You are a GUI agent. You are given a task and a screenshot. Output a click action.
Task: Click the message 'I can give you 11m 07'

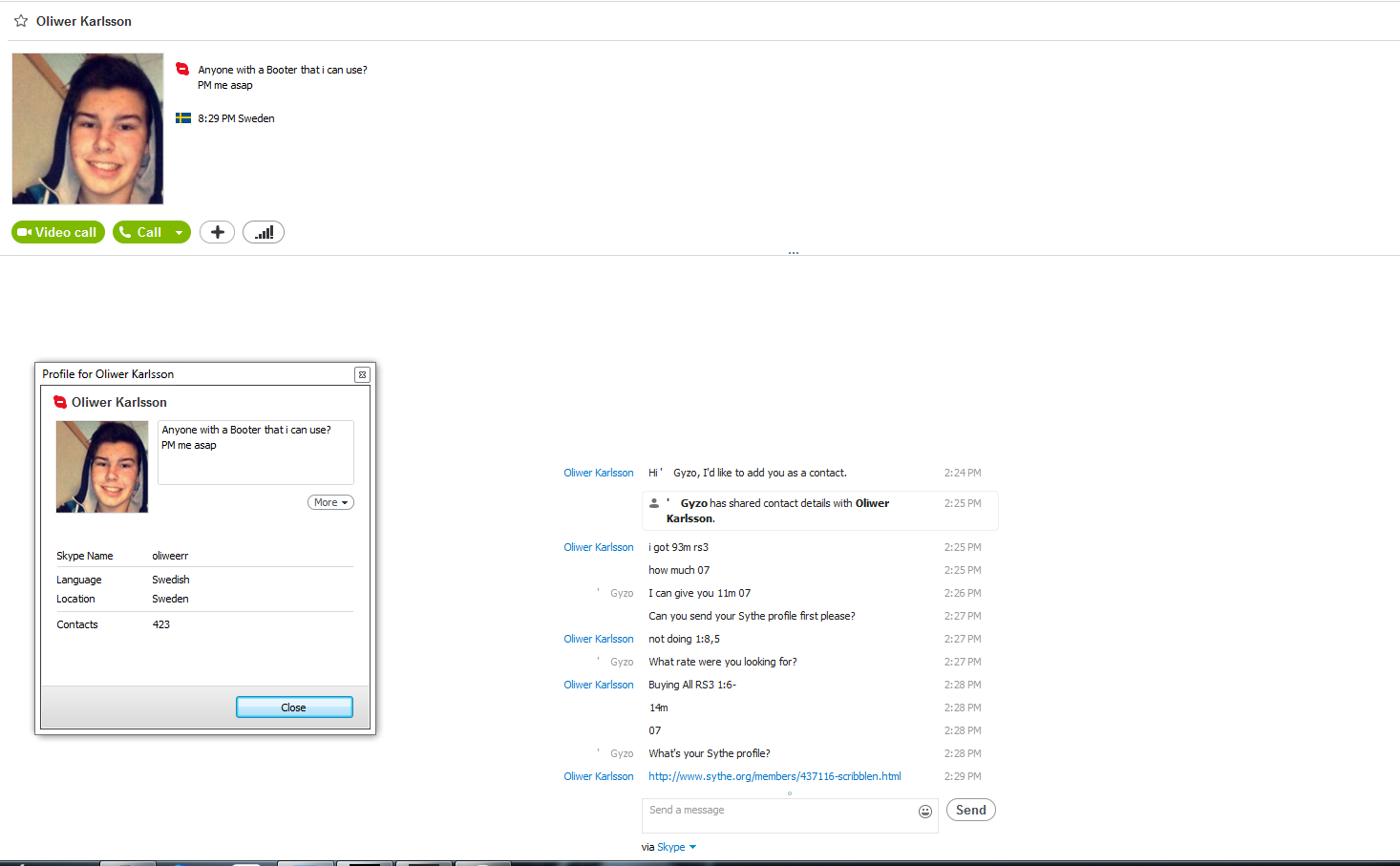(x=700, y=593)
